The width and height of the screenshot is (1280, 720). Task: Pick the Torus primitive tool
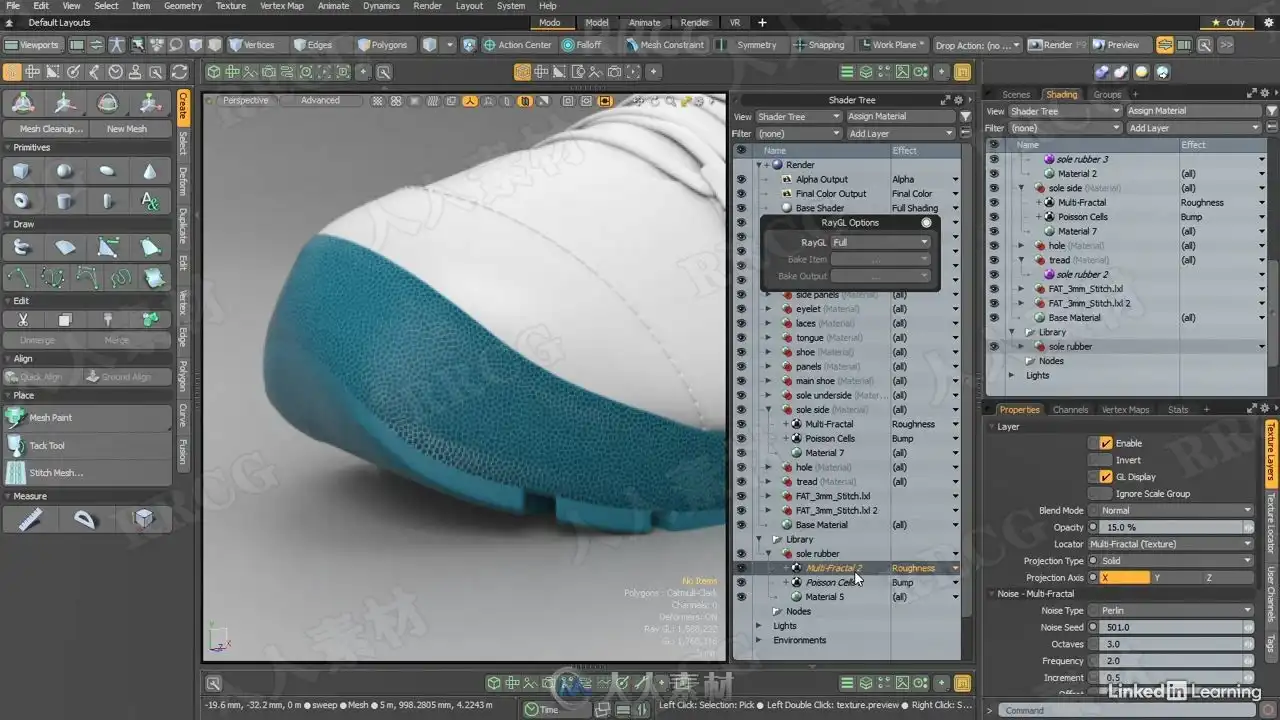pos(22,201)
